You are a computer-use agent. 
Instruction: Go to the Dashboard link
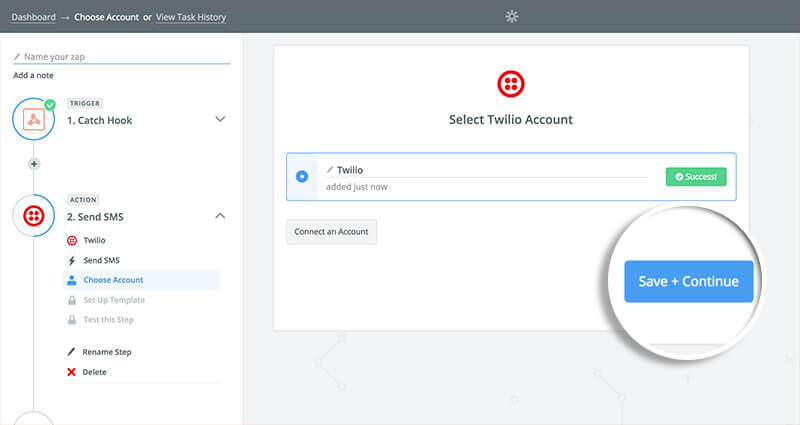tap(34, 17)
